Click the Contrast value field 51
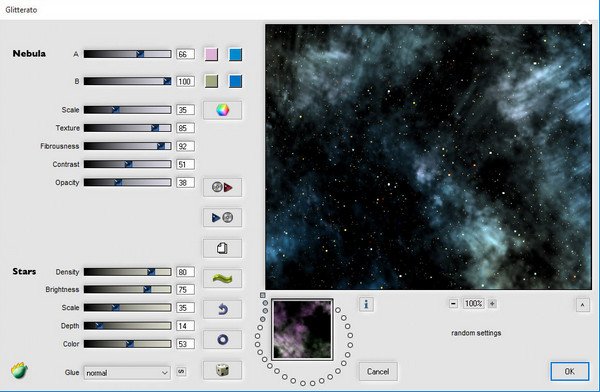600x392 pixels. [x=185, y=165]
